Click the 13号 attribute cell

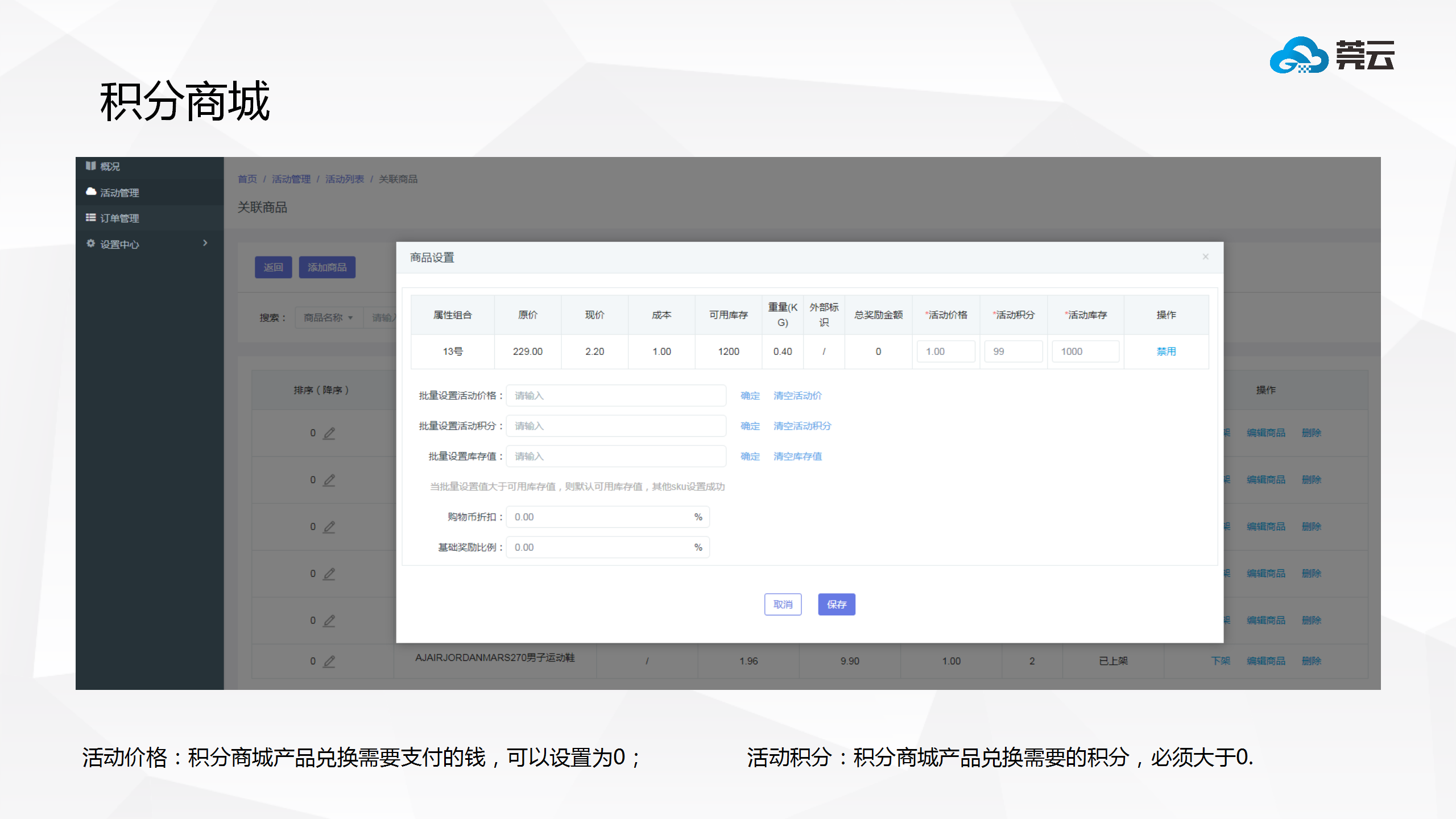pos(453,351)
